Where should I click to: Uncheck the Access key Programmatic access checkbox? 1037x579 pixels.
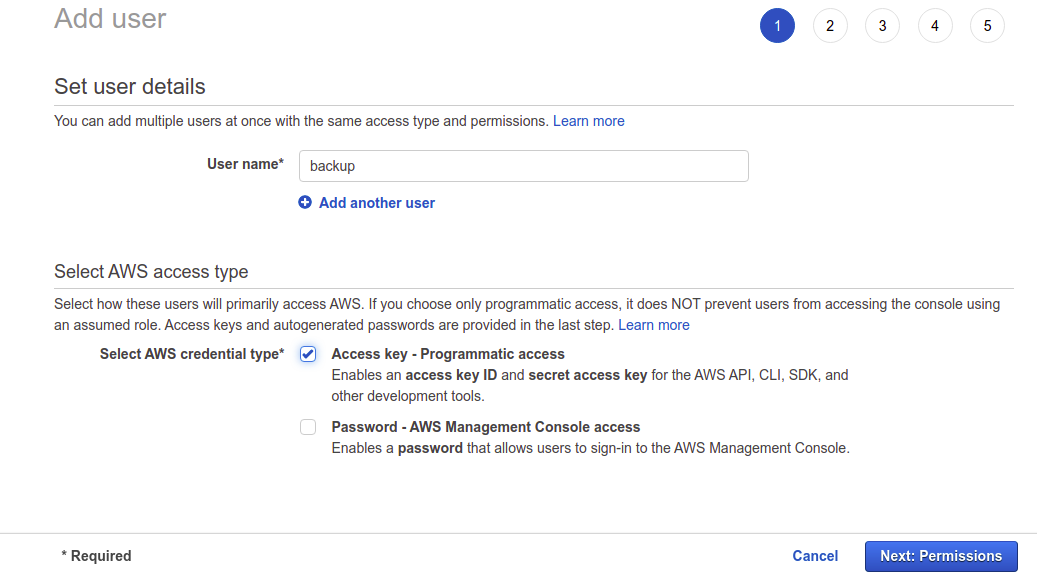click(308, 355)
